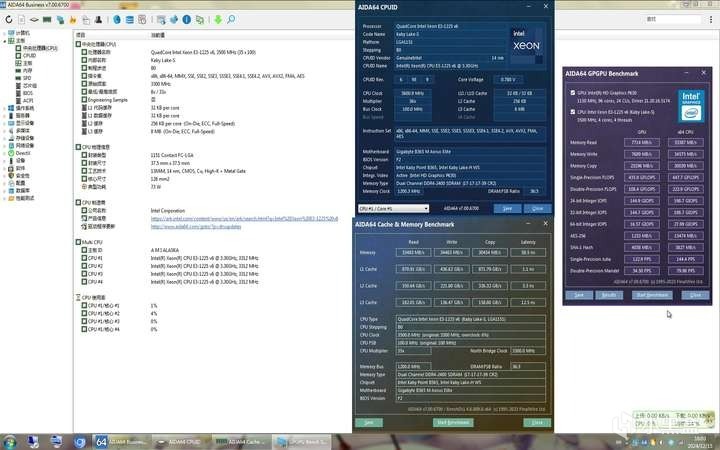This screenshot has height=450, width=720.
Task: Click the blue stacked database toolbar icon
Action: pyautogui.click(x=129, y=20)
